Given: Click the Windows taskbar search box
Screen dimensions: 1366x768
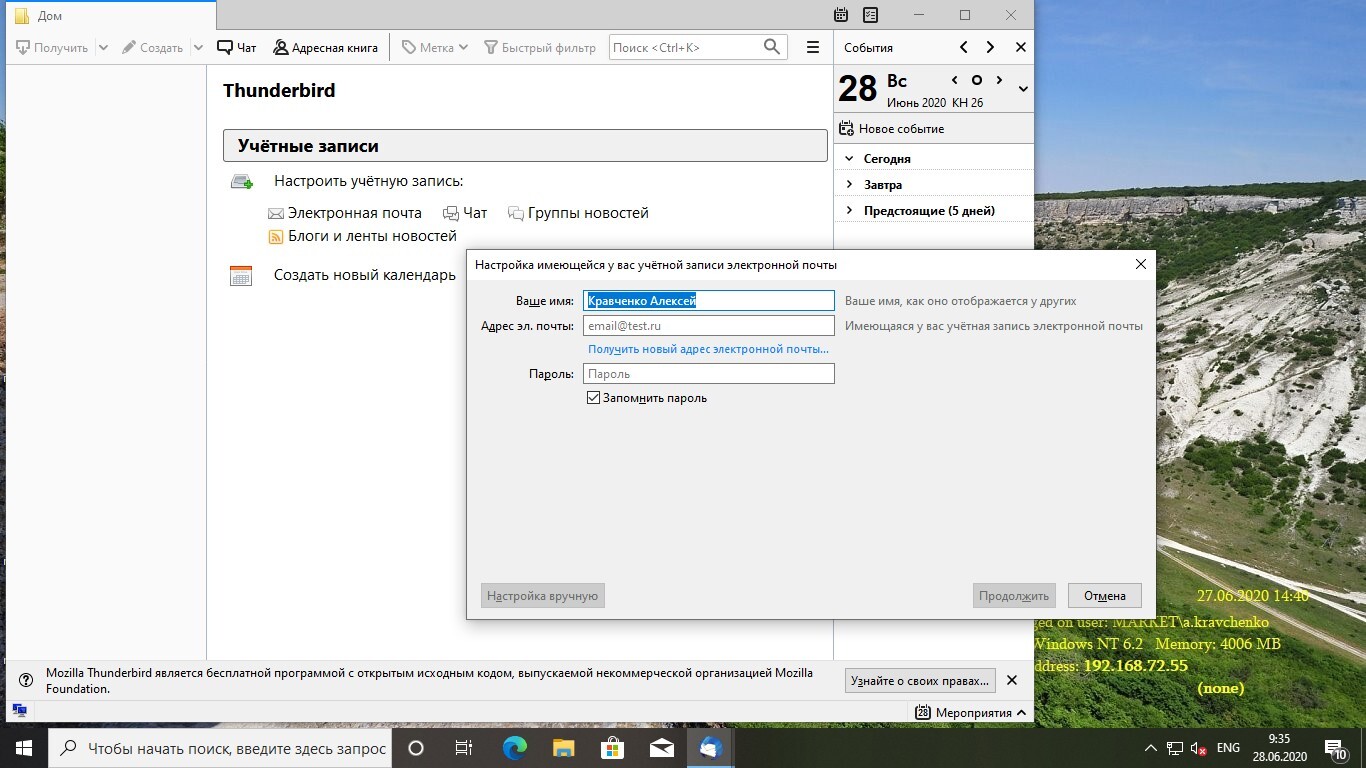Looking at the screenshot, I should pos(219,748).
